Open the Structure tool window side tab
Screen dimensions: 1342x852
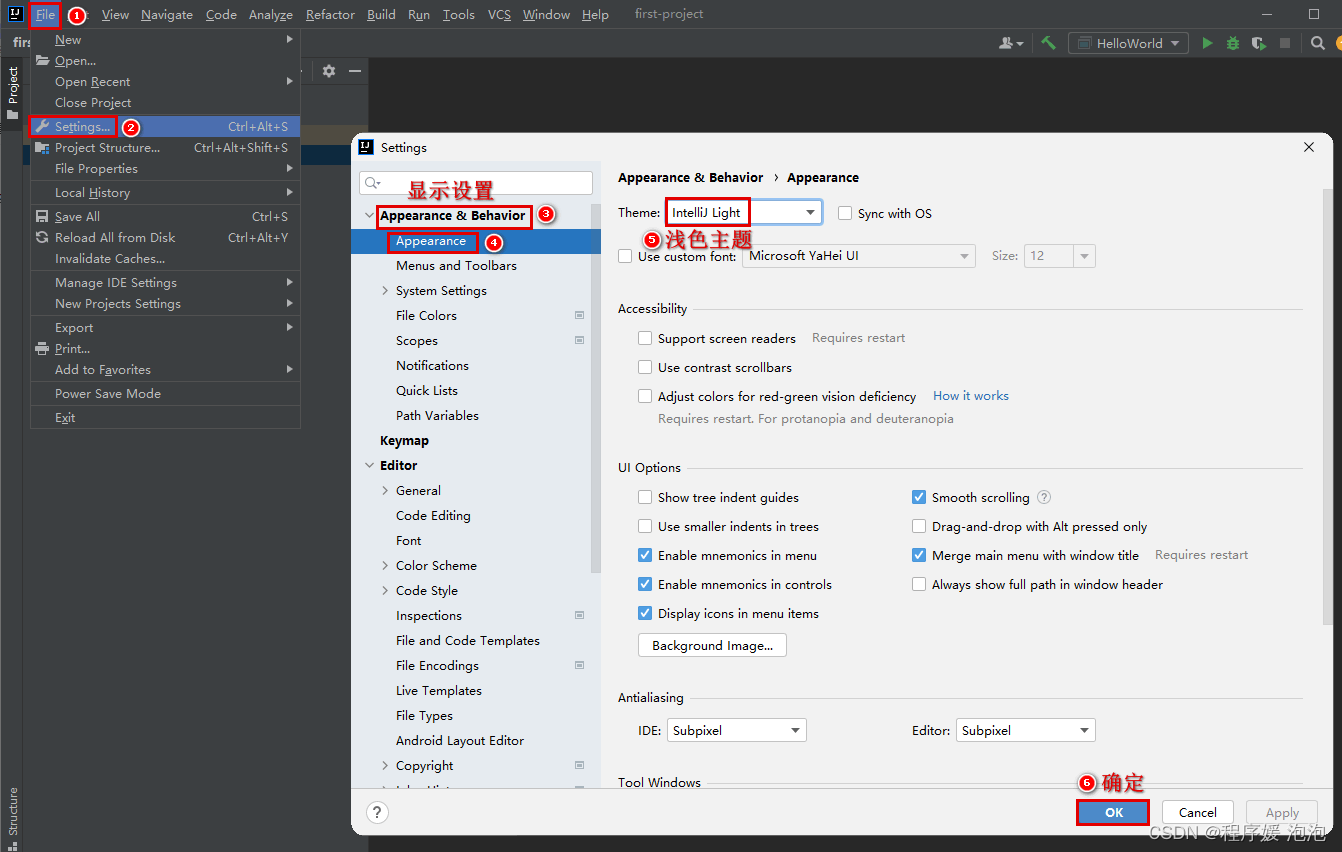click(x=12, y=811)
